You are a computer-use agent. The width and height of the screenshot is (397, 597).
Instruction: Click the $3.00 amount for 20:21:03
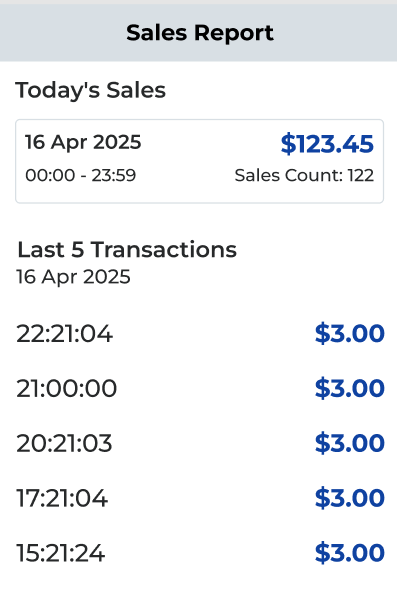[x=349, y=444]
